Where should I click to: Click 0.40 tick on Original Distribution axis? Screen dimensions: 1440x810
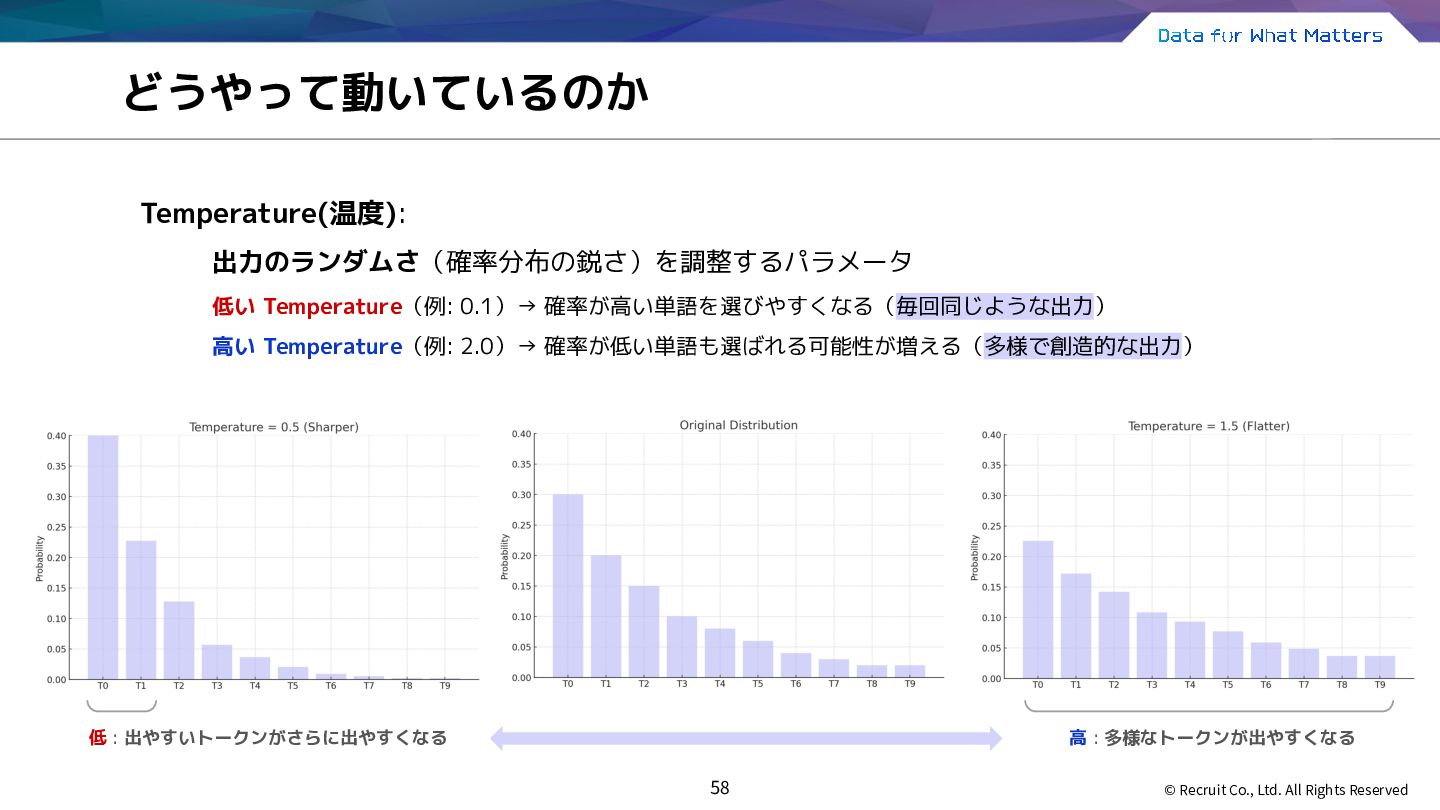(x=522, y=434)
